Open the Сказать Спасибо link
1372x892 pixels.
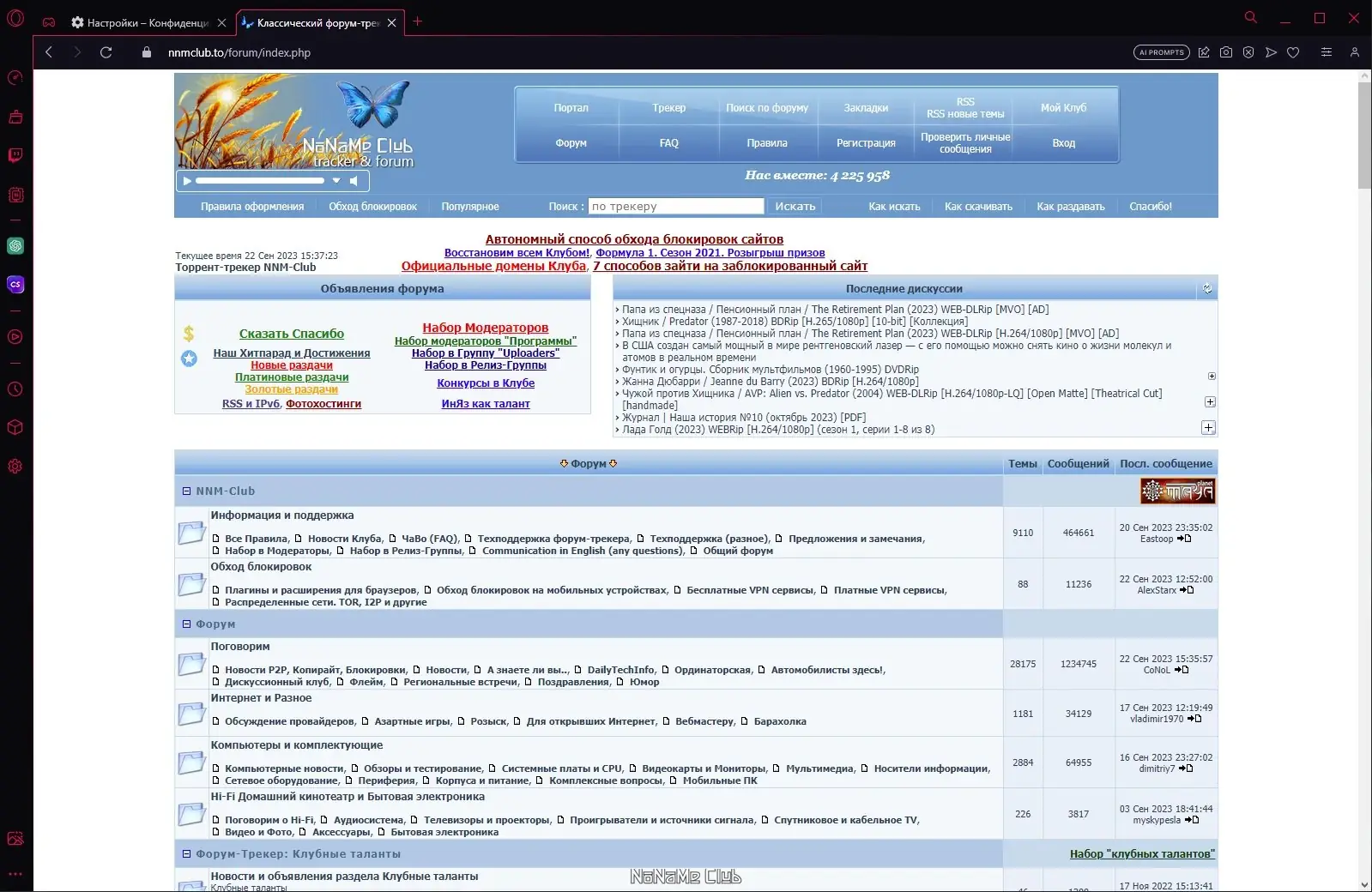coord(292,334)
